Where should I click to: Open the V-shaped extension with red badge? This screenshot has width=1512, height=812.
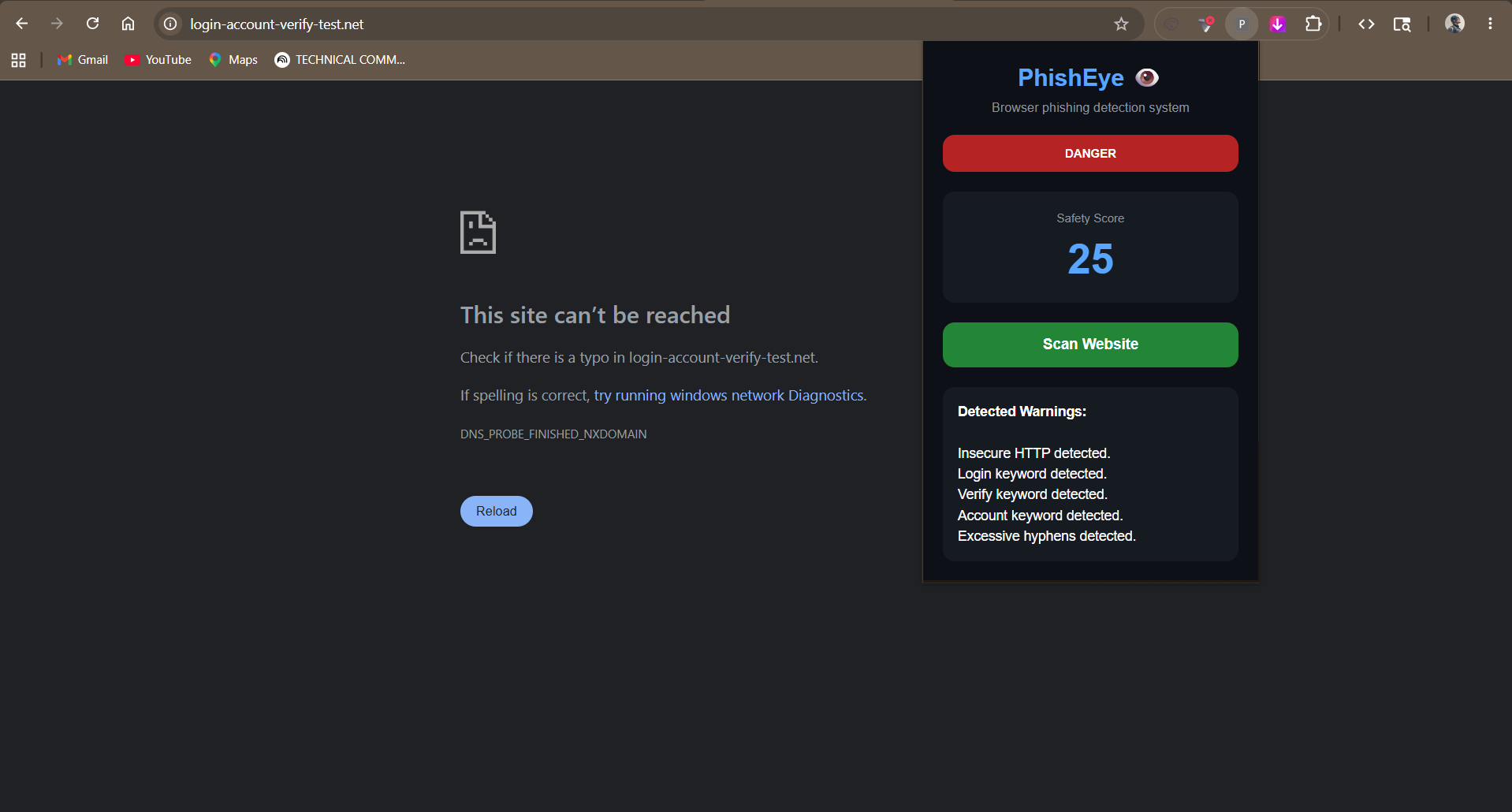pyautogui.click(x=1206, y=24)
